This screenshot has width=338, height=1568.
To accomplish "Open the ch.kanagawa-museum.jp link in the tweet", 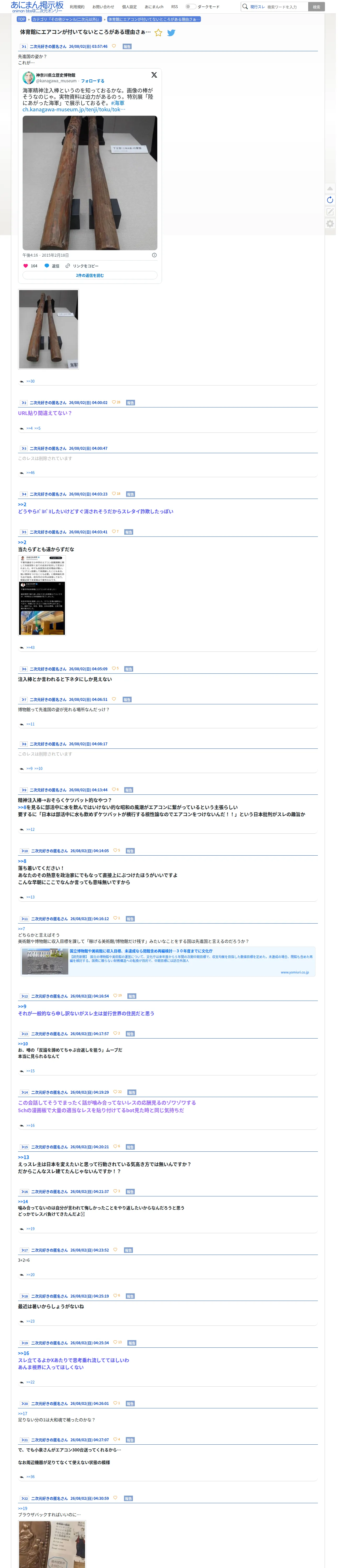I will pyautogui.click(x=74, y=109).
